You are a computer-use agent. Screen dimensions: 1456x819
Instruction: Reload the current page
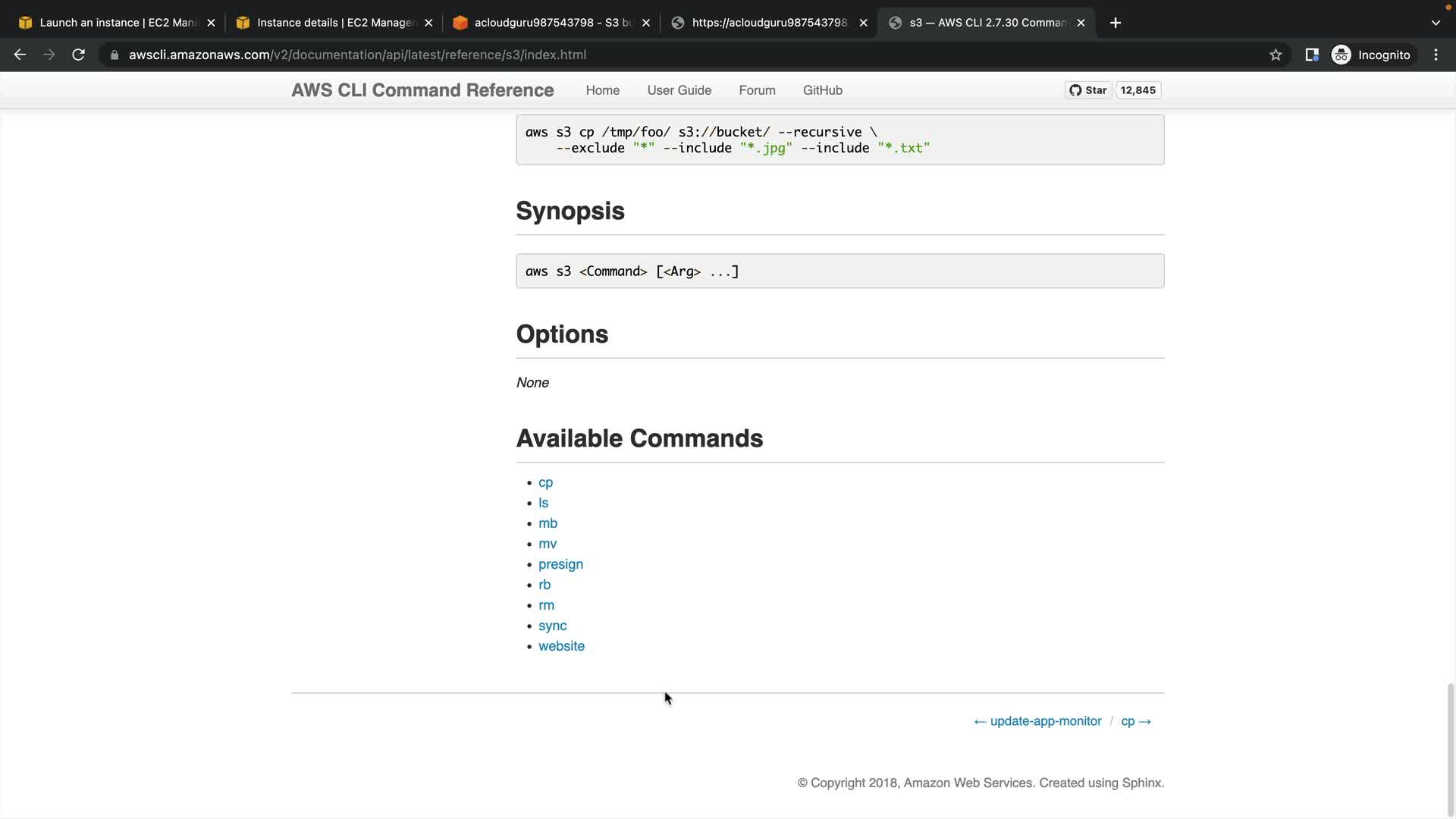click(78, 55)
